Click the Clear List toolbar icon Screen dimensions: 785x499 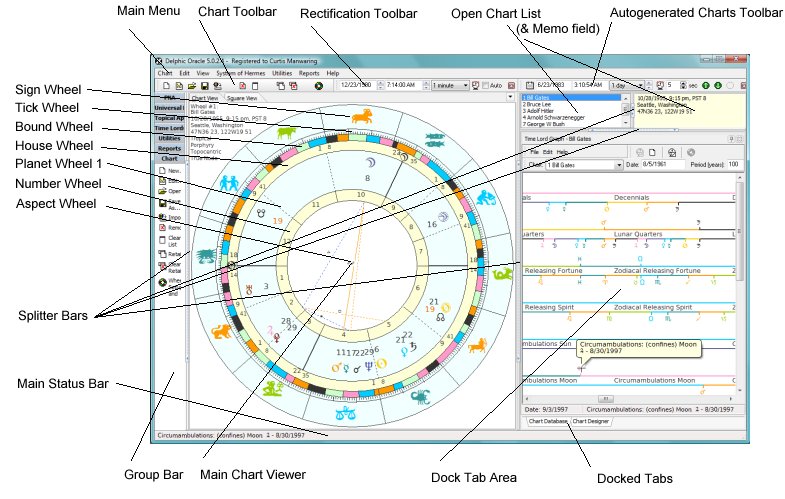coord(255,86)
